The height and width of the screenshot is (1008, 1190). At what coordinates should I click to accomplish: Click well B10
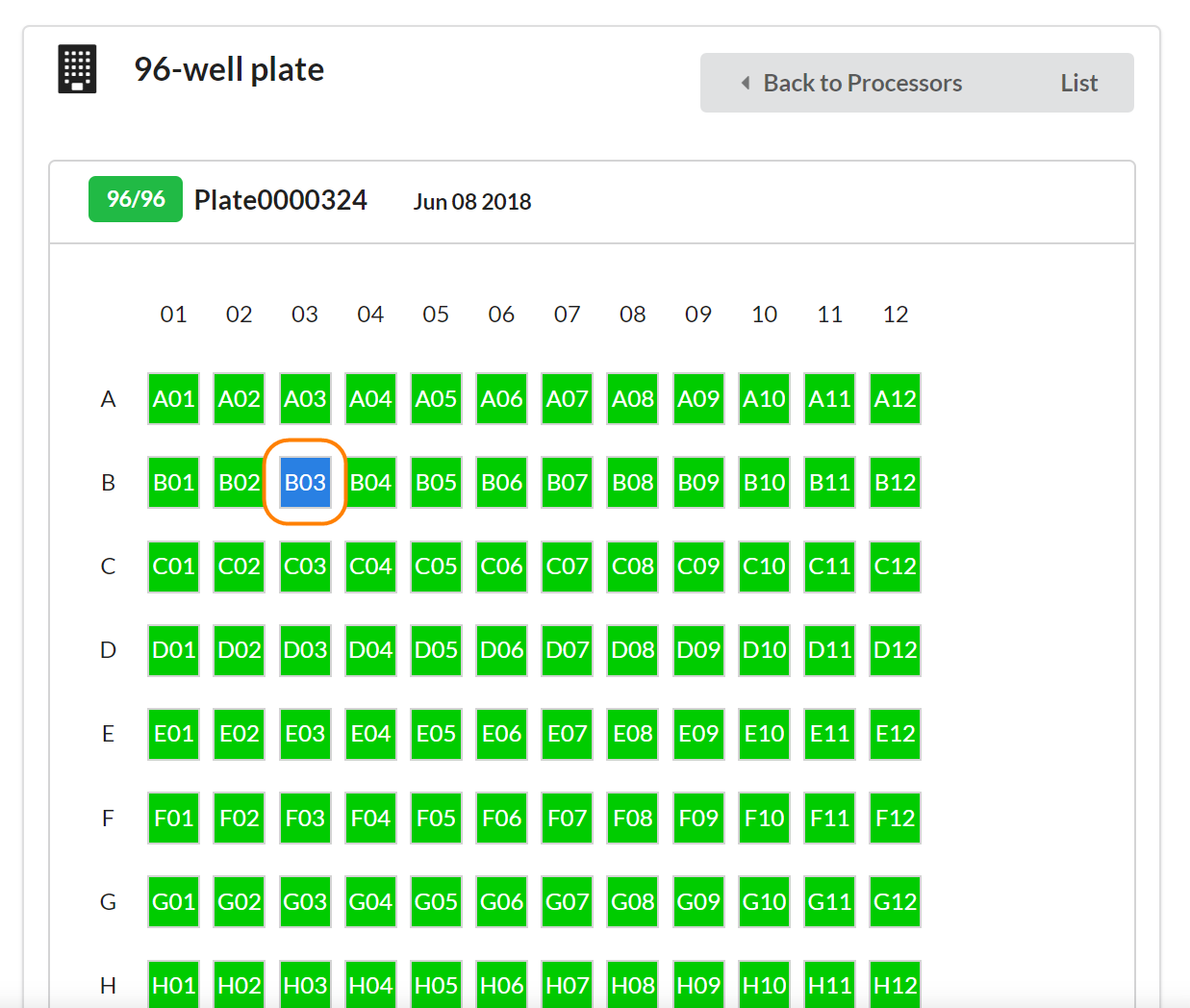pos(764,483)
